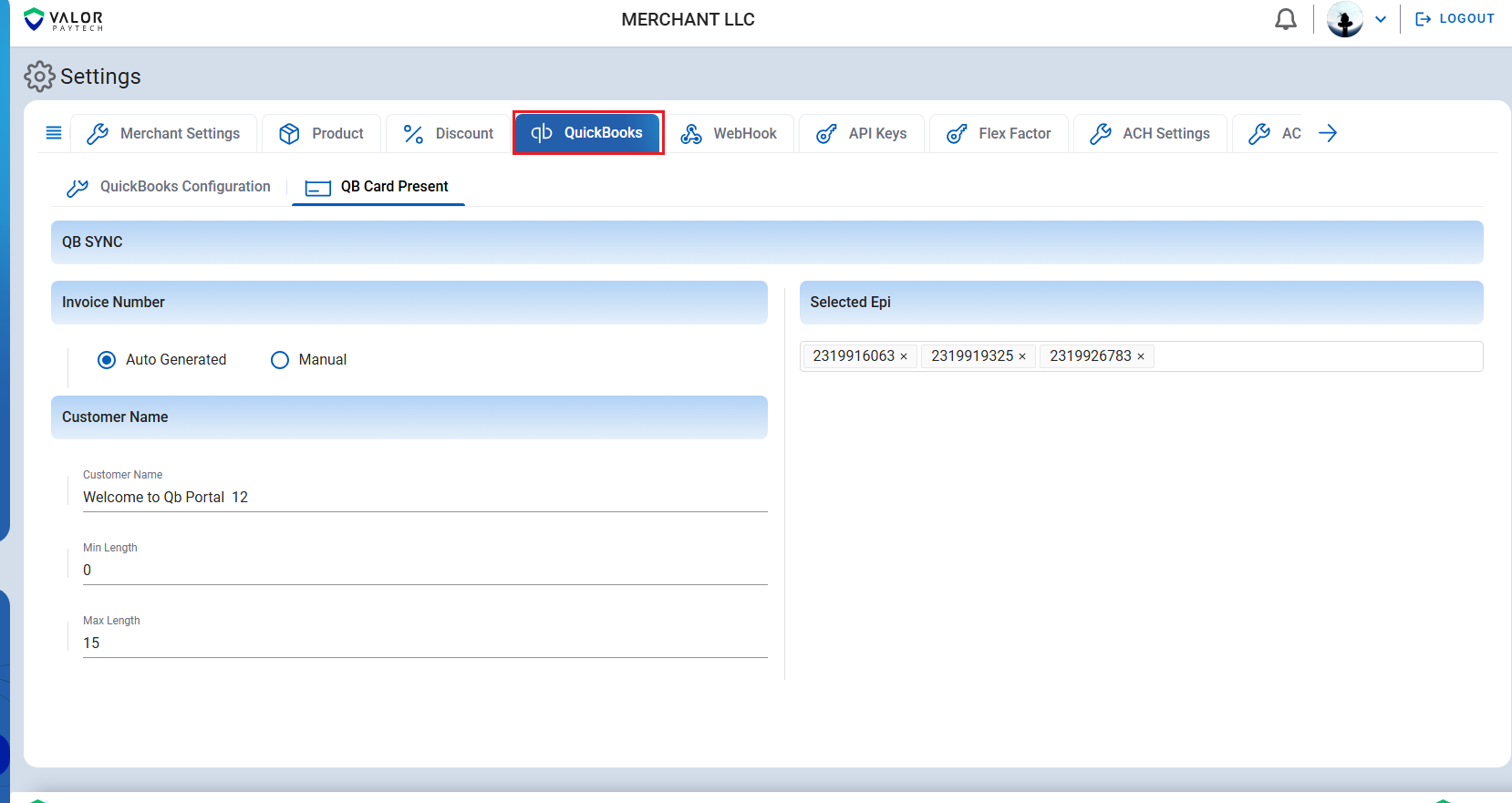Click the key icon on API Keys
Screen dimensions: 1512x803
pyautogui.click(x=826, y=134)
